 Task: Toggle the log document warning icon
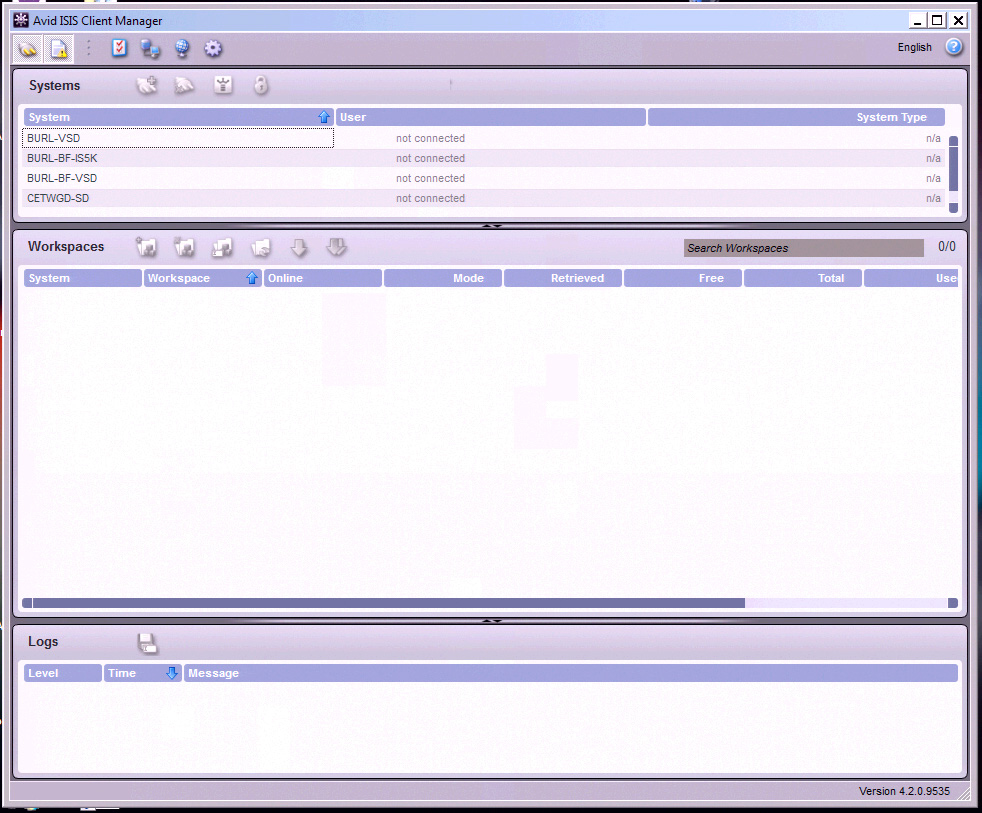58,49
